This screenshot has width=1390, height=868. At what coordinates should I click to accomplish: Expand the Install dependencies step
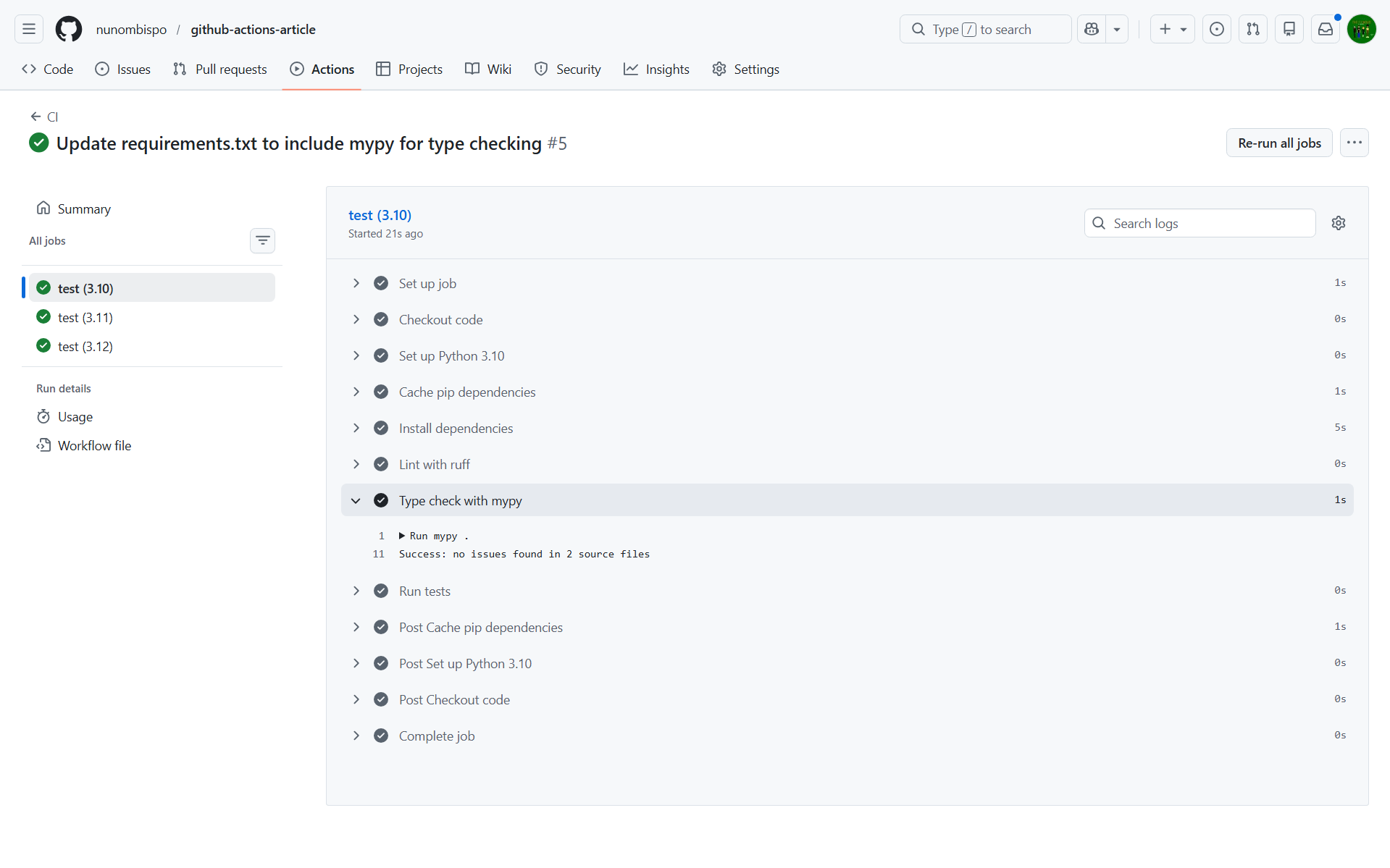(356, 428)
